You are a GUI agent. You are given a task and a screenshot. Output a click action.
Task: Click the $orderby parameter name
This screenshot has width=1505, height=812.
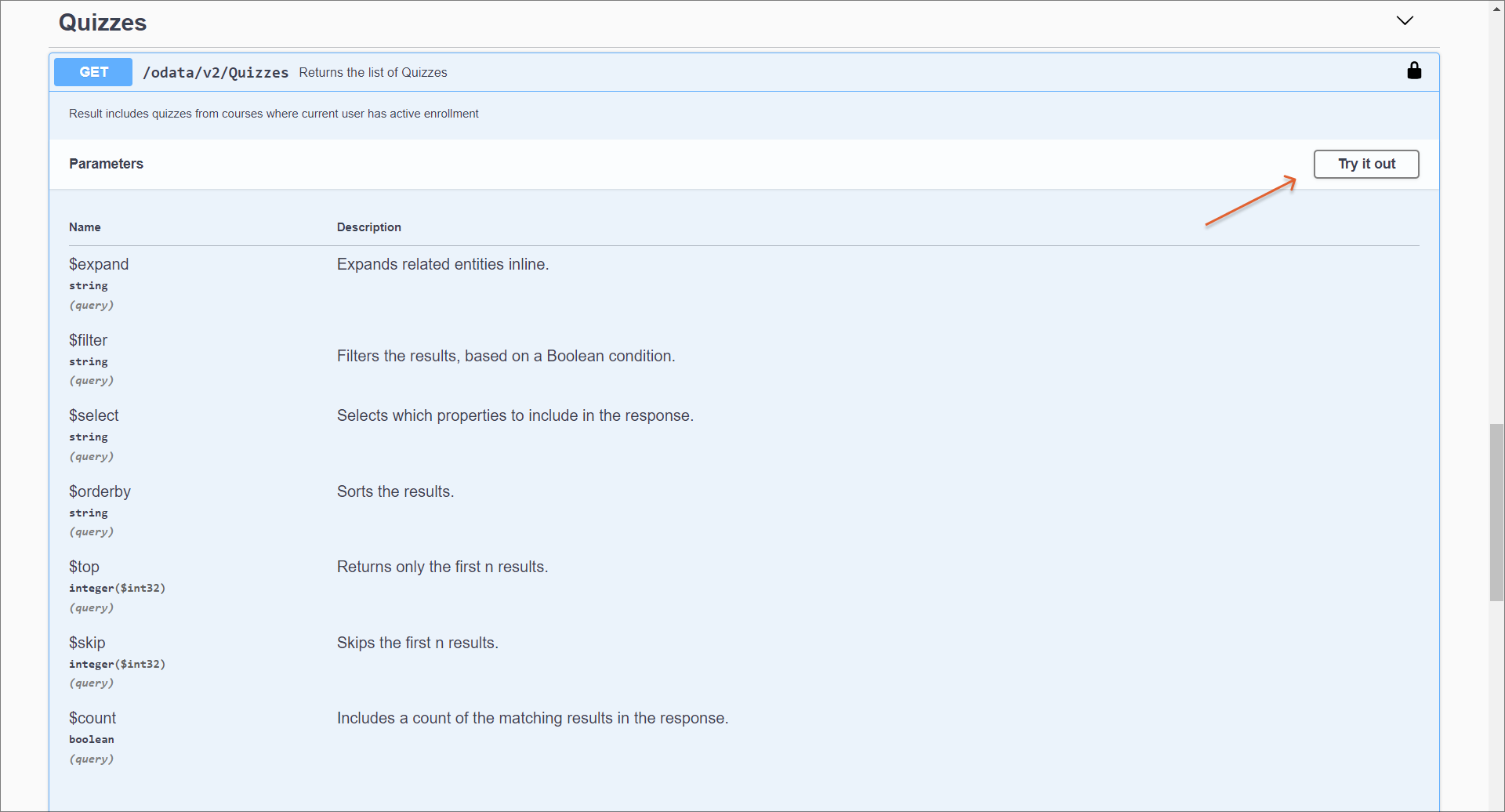coord(100,491)
